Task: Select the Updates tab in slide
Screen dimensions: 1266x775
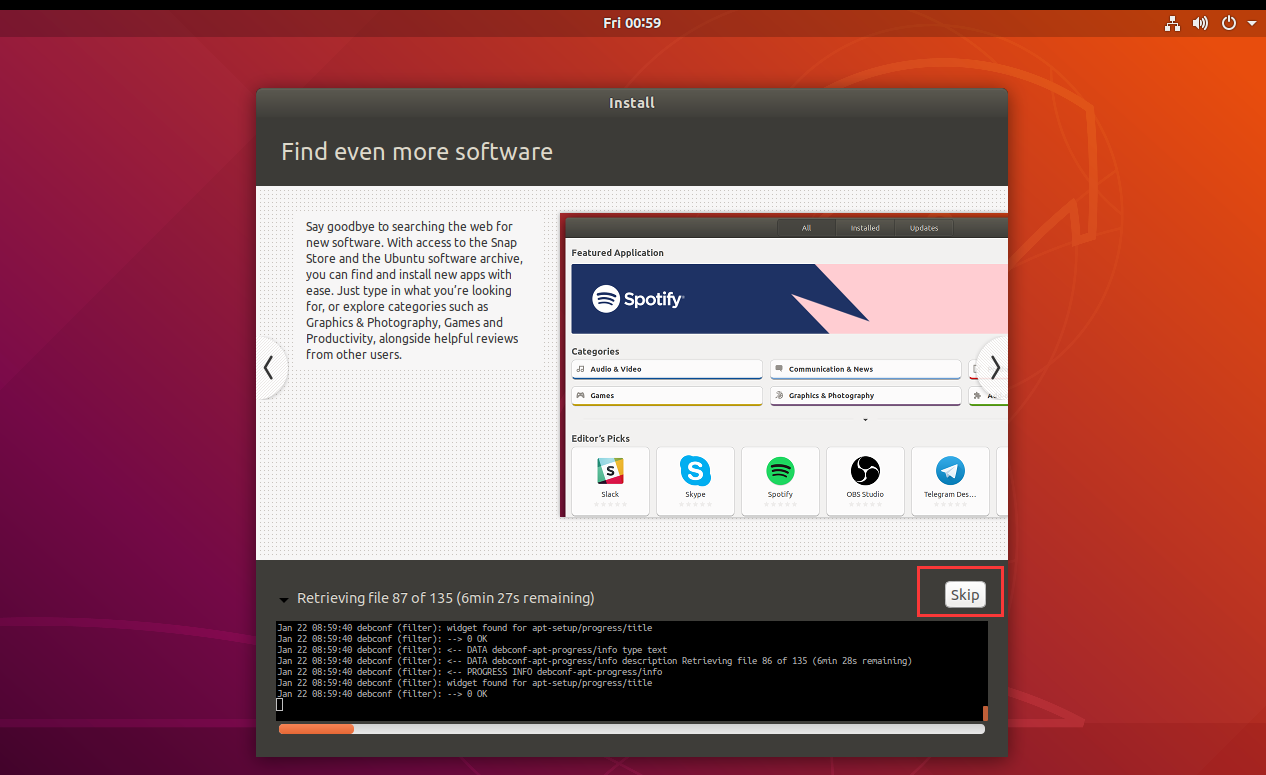Action: coord(924,228)
